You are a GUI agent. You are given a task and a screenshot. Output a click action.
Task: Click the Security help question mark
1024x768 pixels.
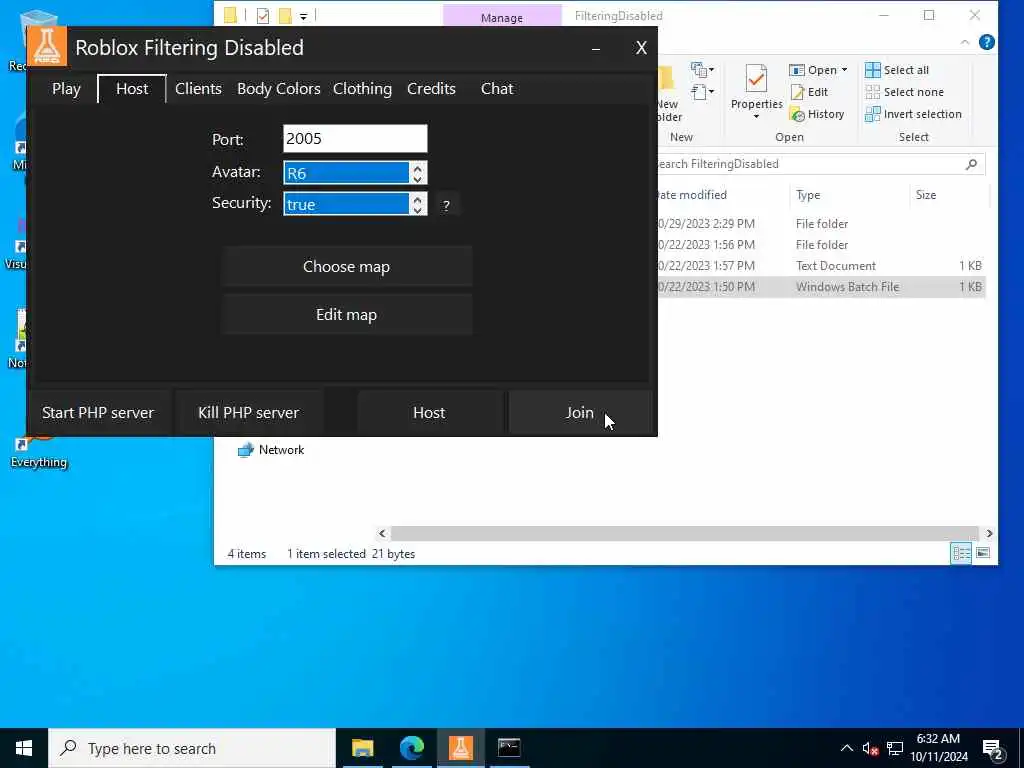[x=446, y=205]
